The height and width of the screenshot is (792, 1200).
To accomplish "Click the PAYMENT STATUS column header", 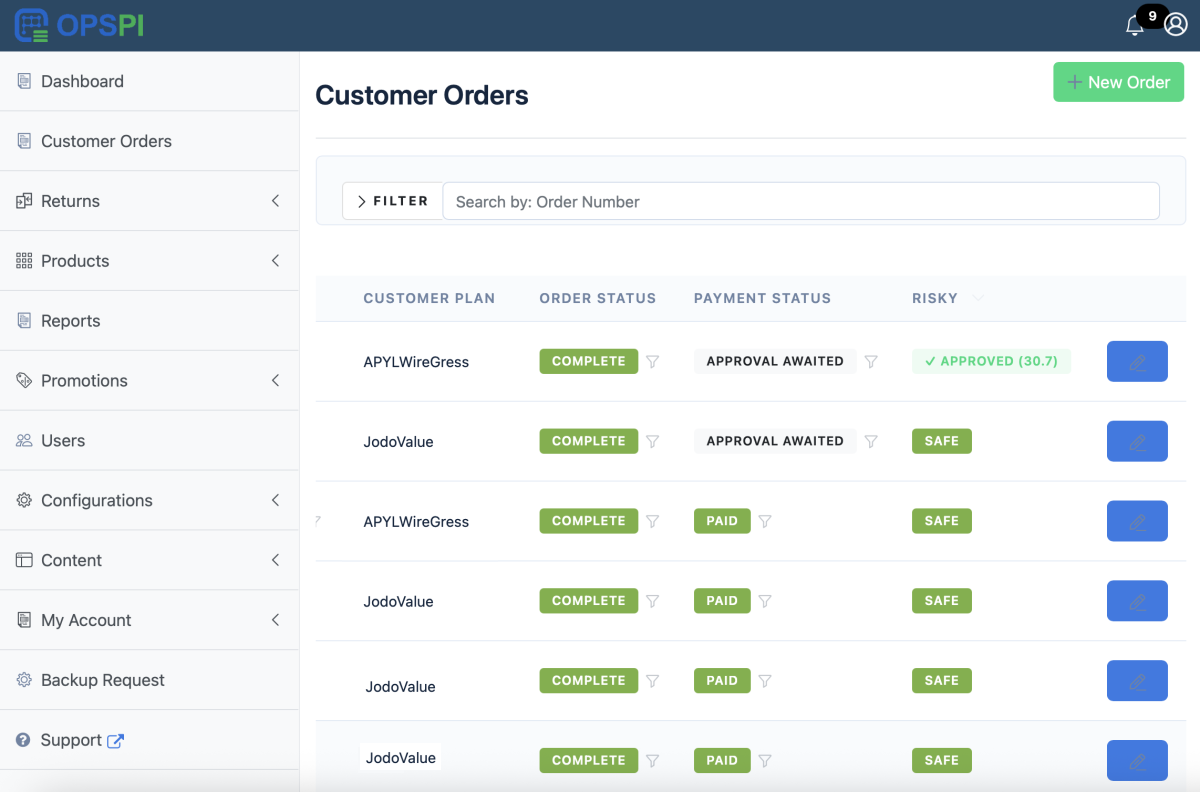I will [x=762, y=298].
